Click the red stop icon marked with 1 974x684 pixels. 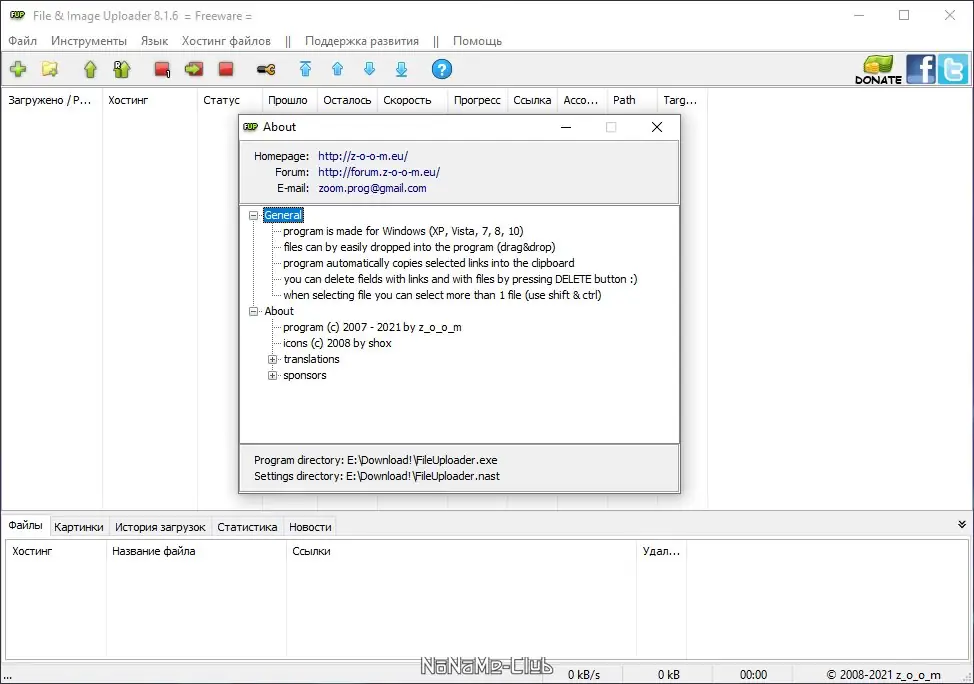pos(162,69)
